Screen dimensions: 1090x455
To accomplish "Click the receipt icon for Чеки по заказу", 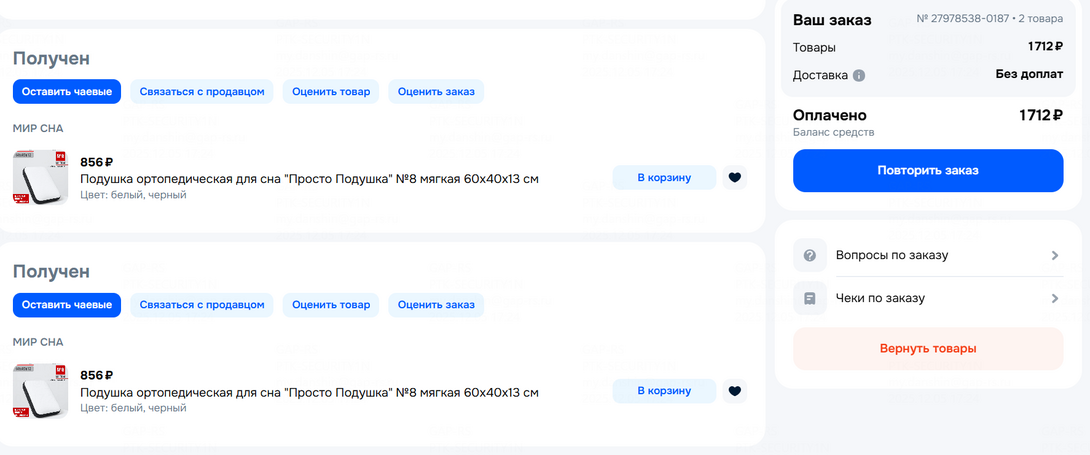I will (810, 298).
